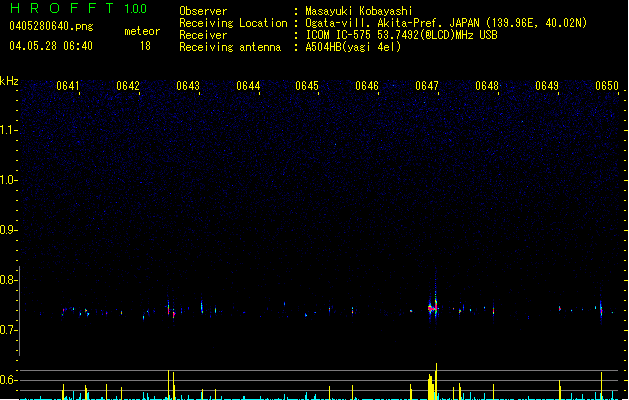The height and width of the screenshot is (400, 629).
Task: Click the 0.8 kHz axis label
Action: point(8,280)
